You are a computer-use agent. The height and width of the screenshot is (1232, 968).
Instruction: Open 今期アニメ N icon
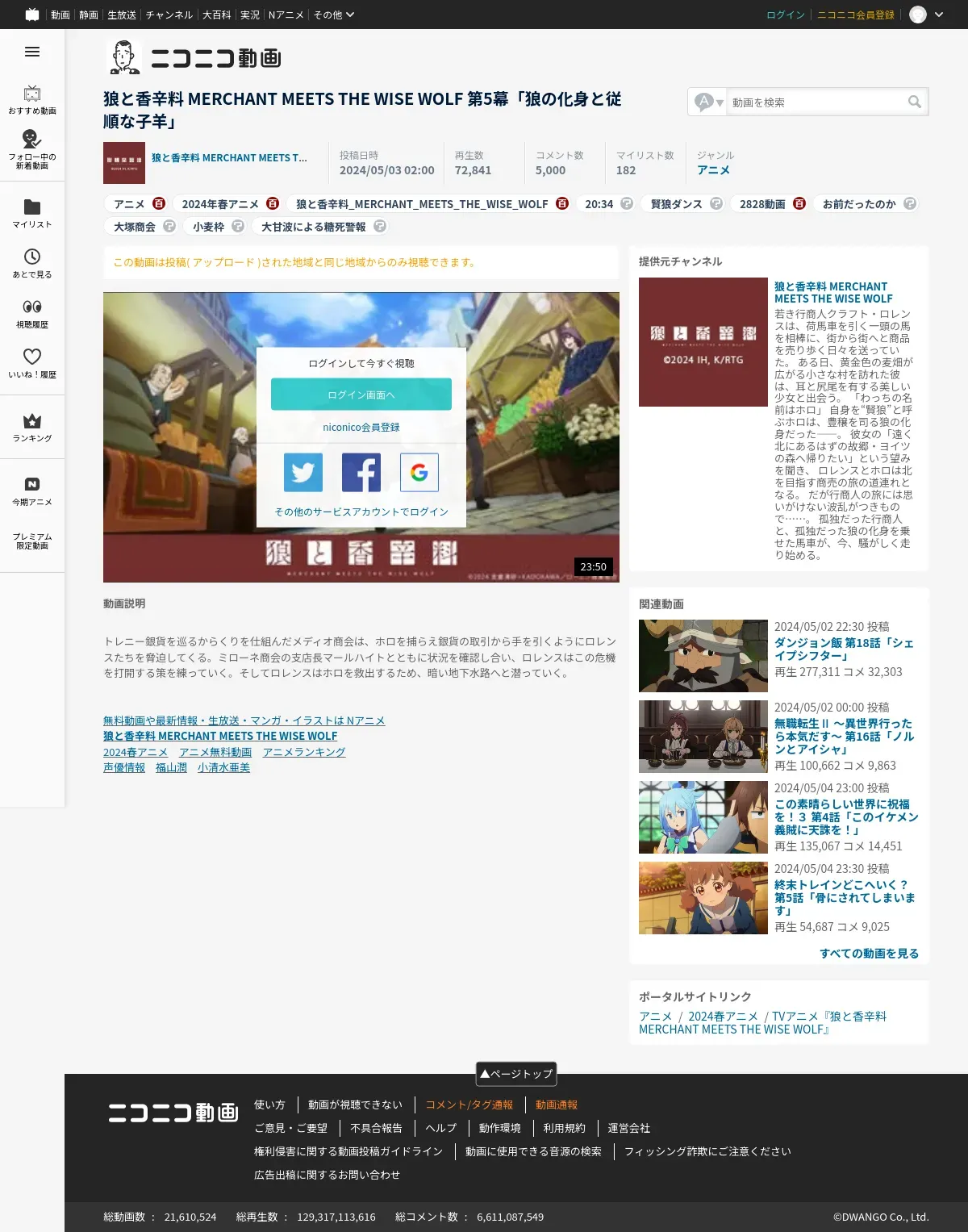point(32,484)
